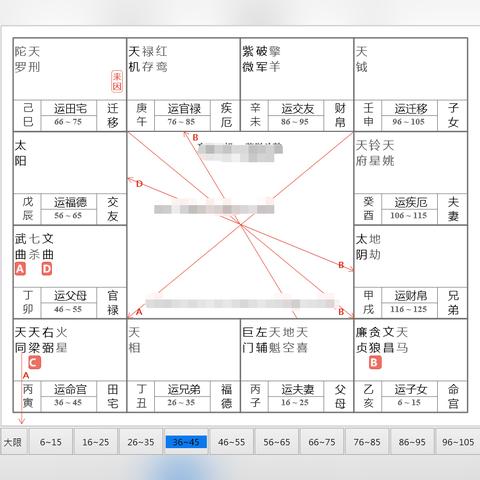This screenshot has height=480, width=480.
Task: Click the 来因 red stamp in 己巳 palace
Action: pyautogui.click(x=117, y=82)
